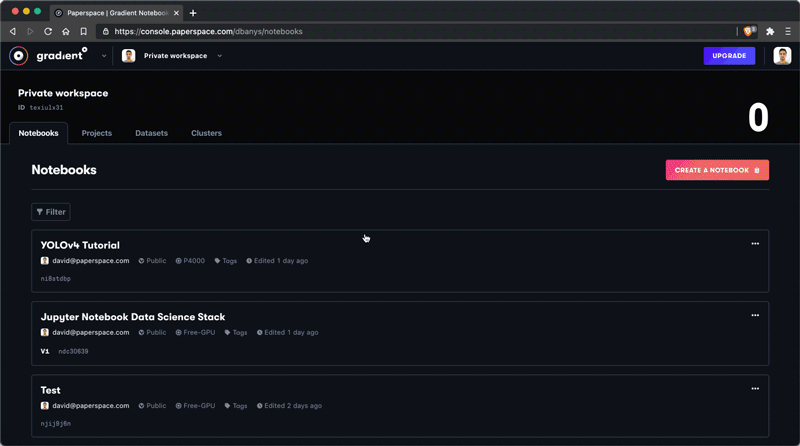Switch to the Clusters tab
Image resolution: width=800 pixels, height=446 pixels.
pyautogui.click(x=207, y=133)
